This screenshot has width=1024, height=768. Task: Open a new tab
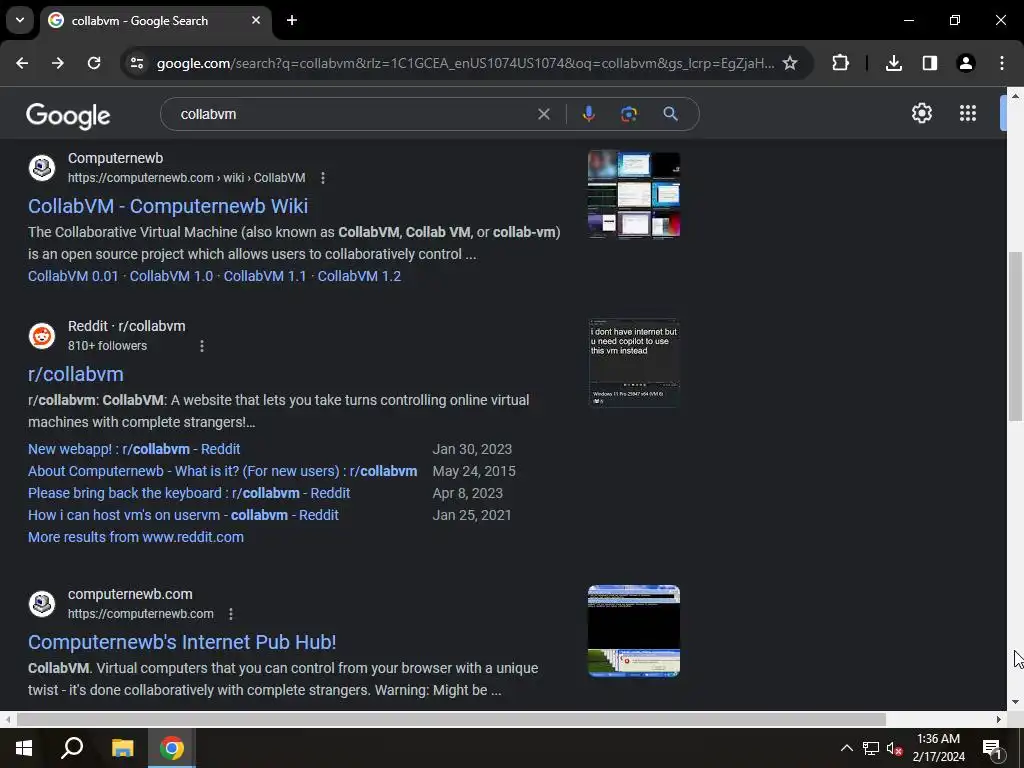[x=292, y=20]
